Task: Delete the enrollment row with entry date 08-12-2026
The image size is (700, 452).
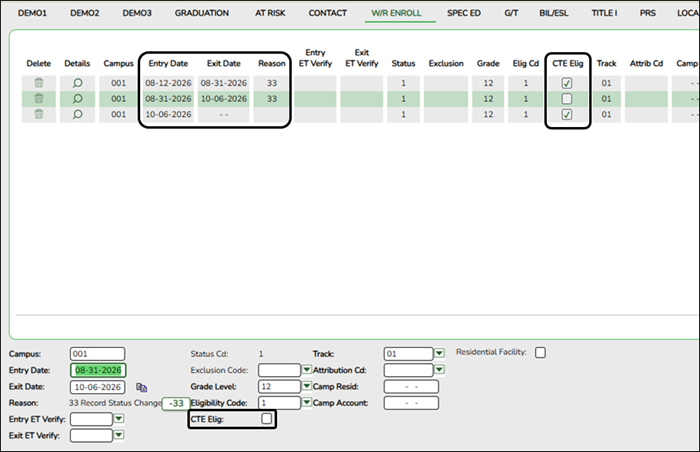Action: [x=39, y=83]
